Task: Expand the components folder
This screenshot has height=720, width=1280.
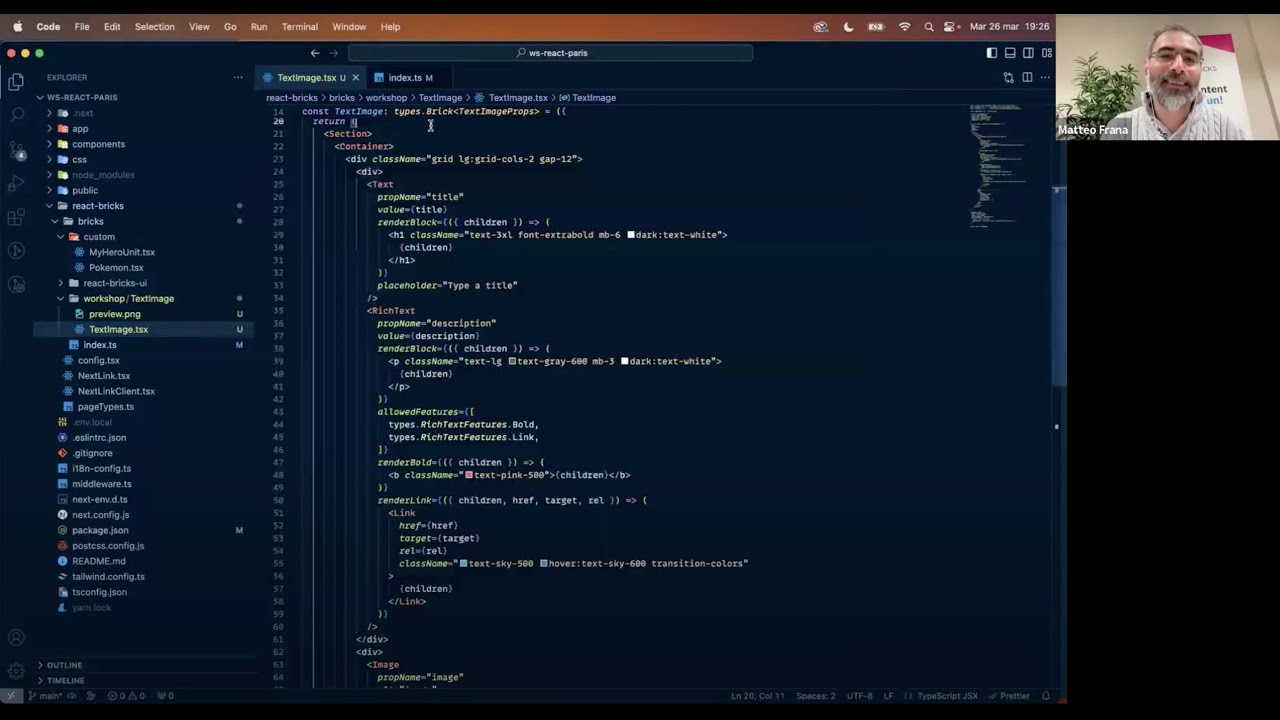Action: (x=98, y=144)
